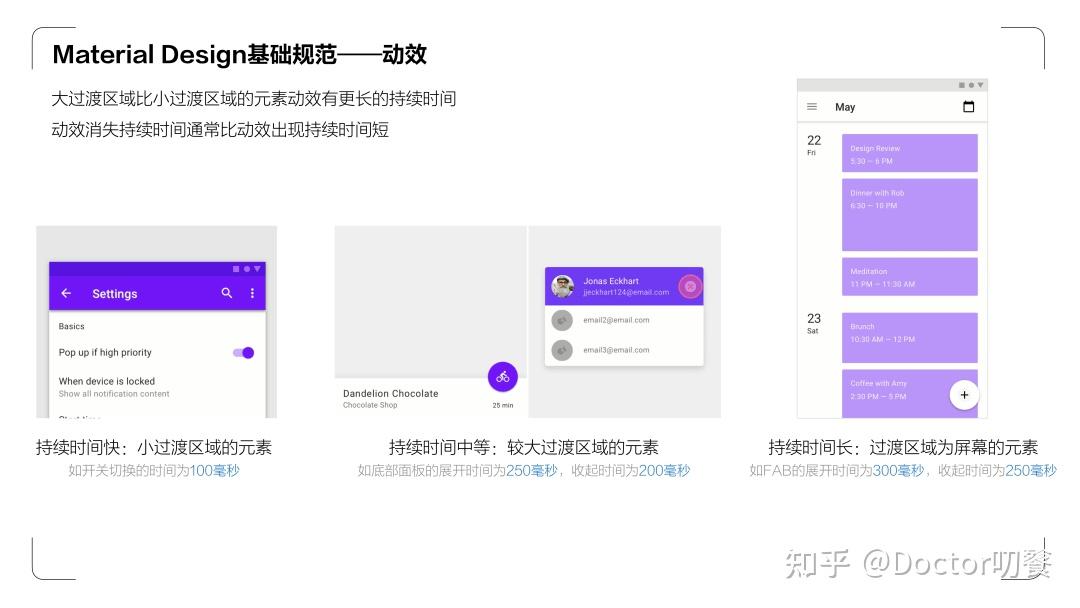Open the hamburger navigation menu in the calendar
The image size is (1080, 608).
click(812, 106)
